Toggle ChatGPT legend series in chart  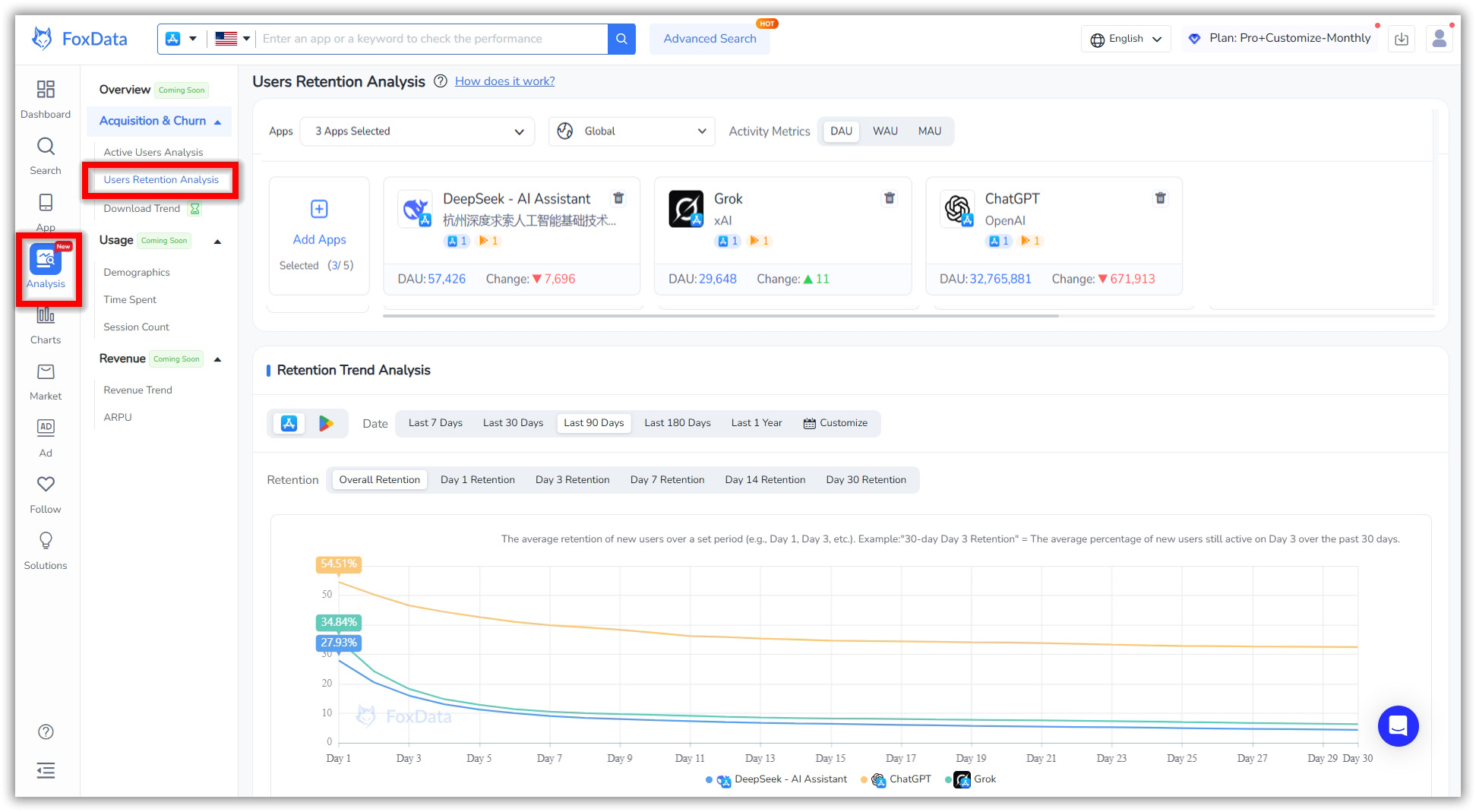(896, 779)
